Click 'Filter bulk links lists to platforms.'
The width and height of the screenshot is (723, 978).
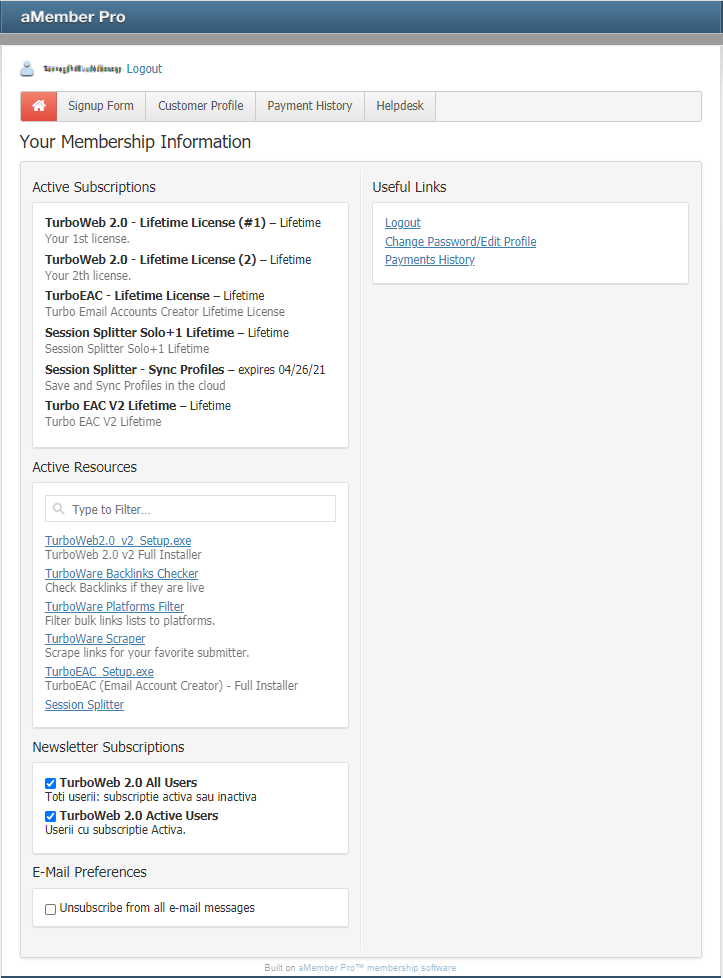(130, 621)
